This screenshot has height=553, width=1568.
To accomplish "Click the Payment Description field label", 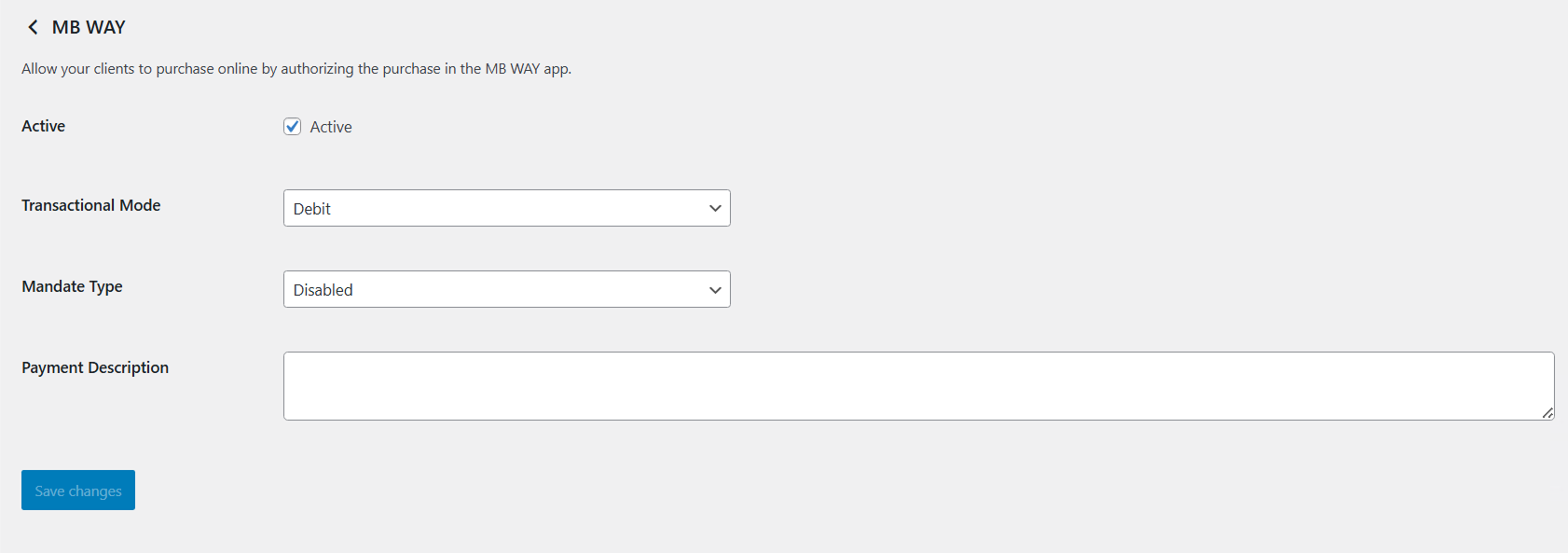I will pos(95,367).
